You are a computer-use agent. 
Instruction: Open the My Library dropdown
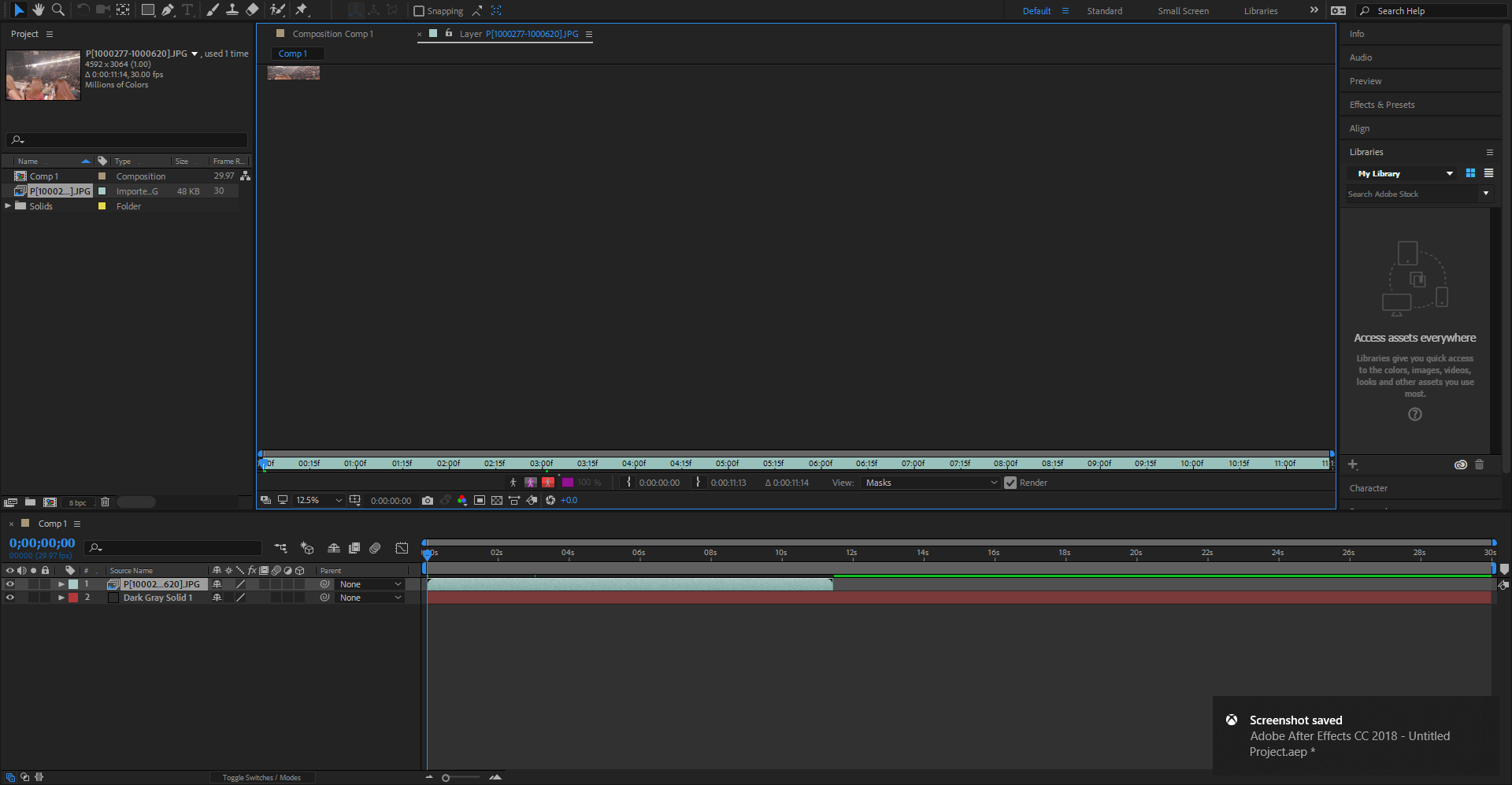click(1405, 173)
